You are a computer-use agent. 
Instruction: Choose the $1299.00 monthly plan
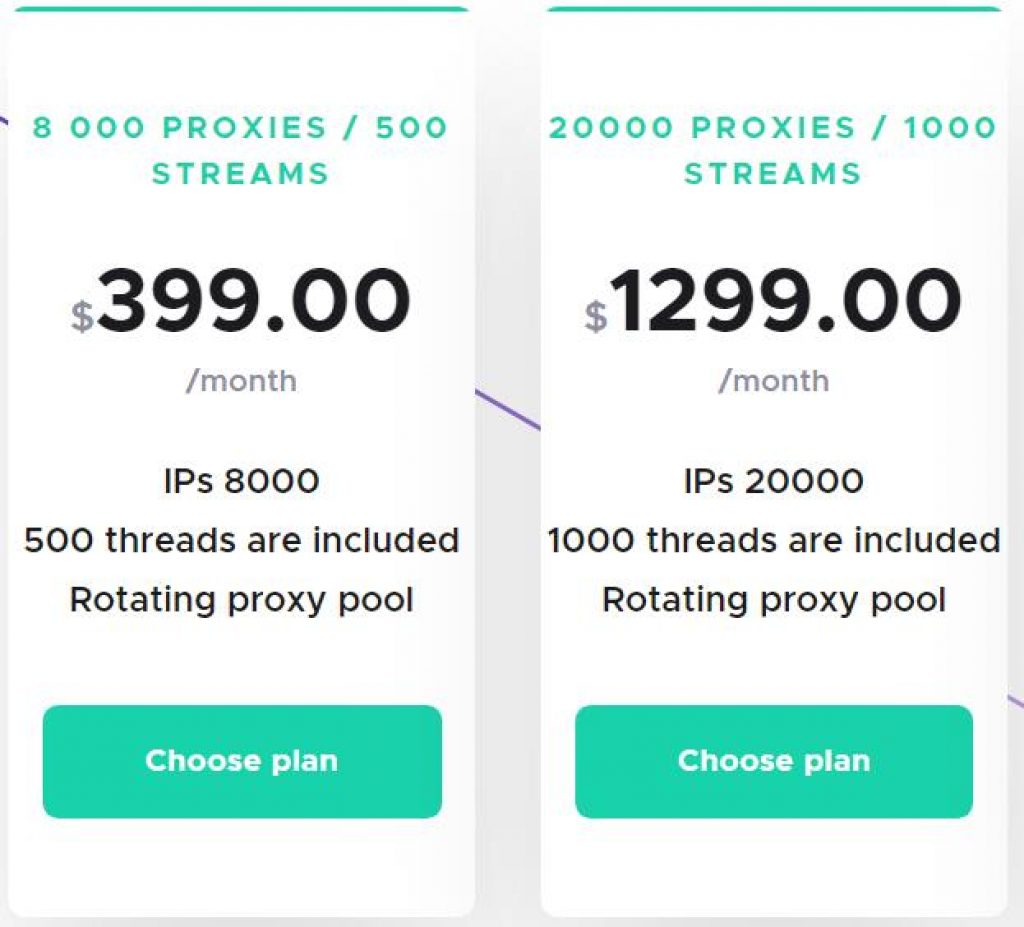[x=774, y=761]
